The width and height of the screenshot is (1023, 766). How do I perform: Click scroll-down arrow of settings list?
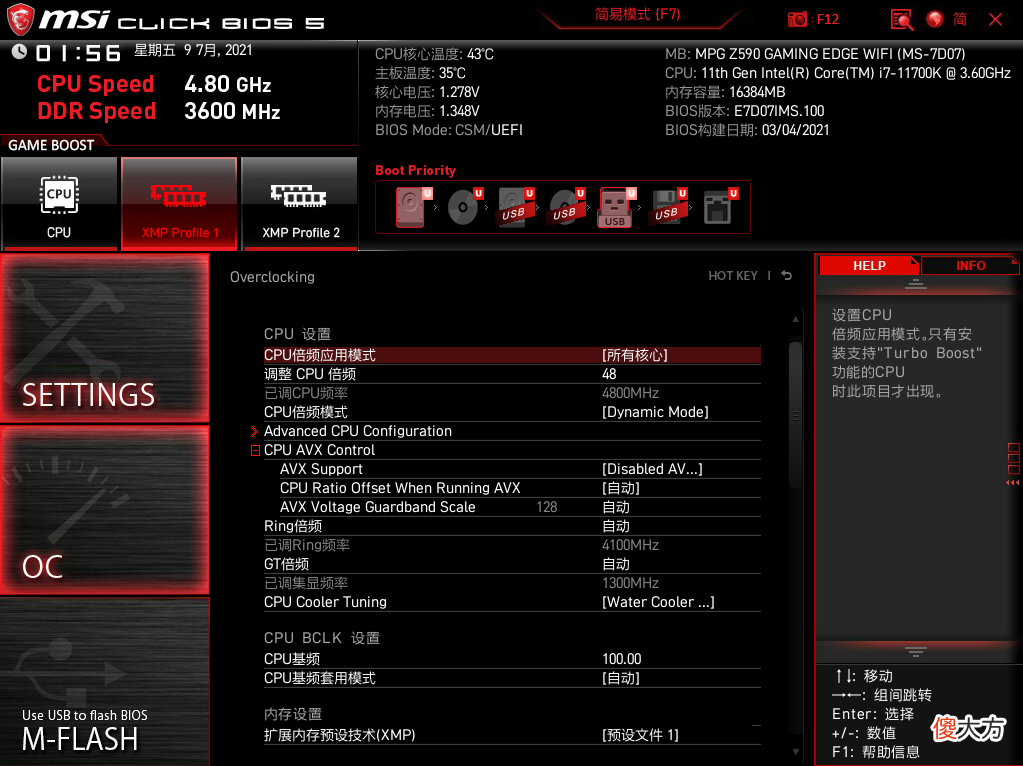(795, 752)
